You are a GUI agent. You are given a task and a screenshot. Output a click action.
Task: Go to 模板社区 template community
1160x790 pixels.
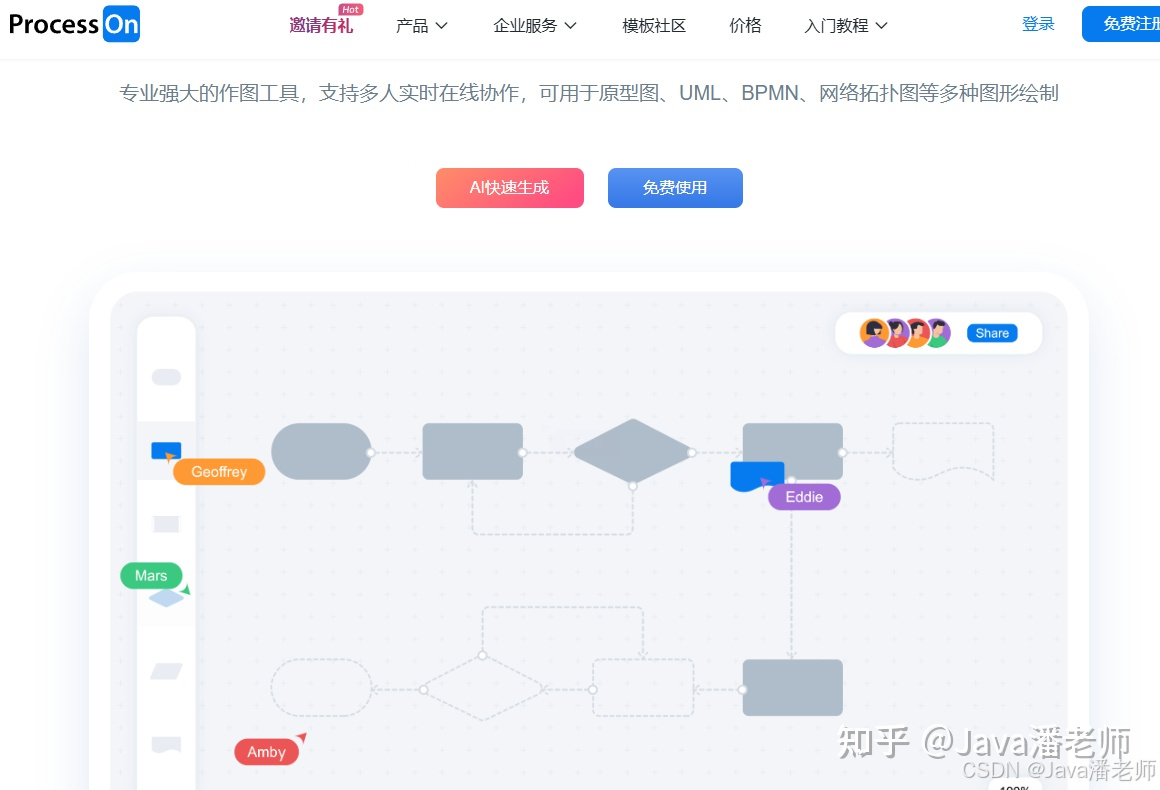[x=654, y=26]
